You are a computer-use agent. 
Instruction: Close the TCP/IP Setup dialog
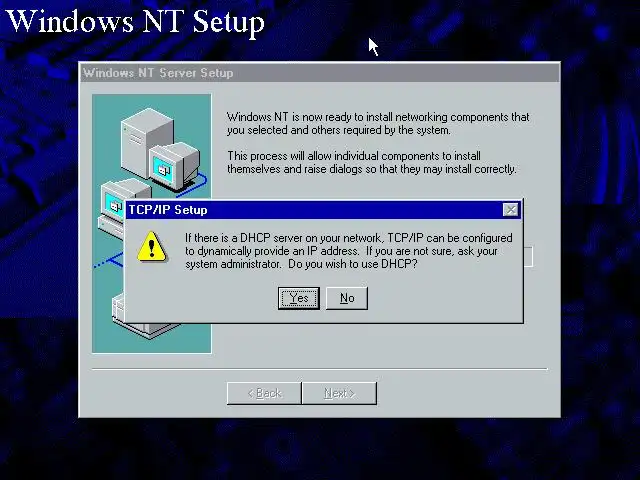click(x=511, y=210)
